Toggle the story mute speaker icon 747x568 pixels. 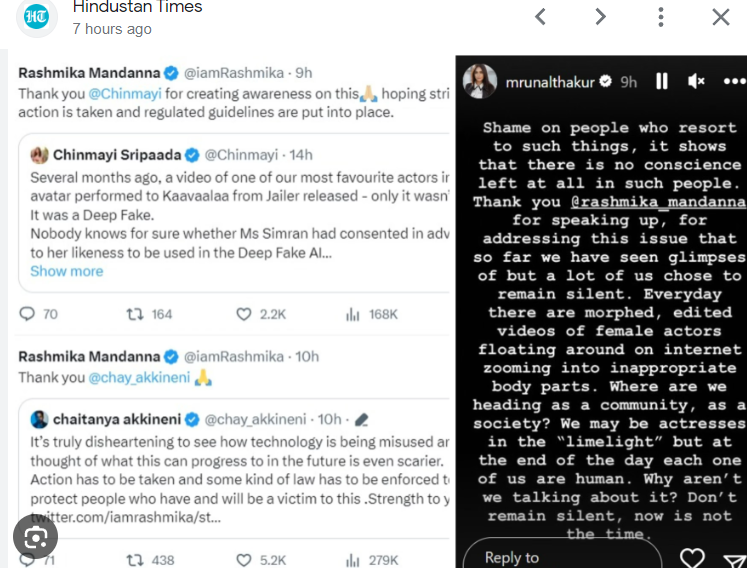pos(696,81)
